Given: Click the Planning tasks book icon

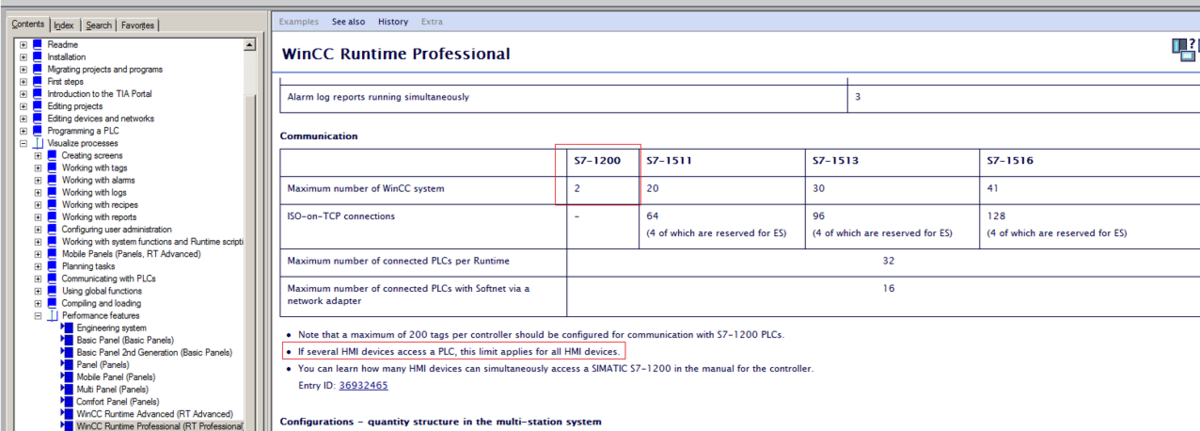Looking at the screenshot, I should [x=51, y=266].
